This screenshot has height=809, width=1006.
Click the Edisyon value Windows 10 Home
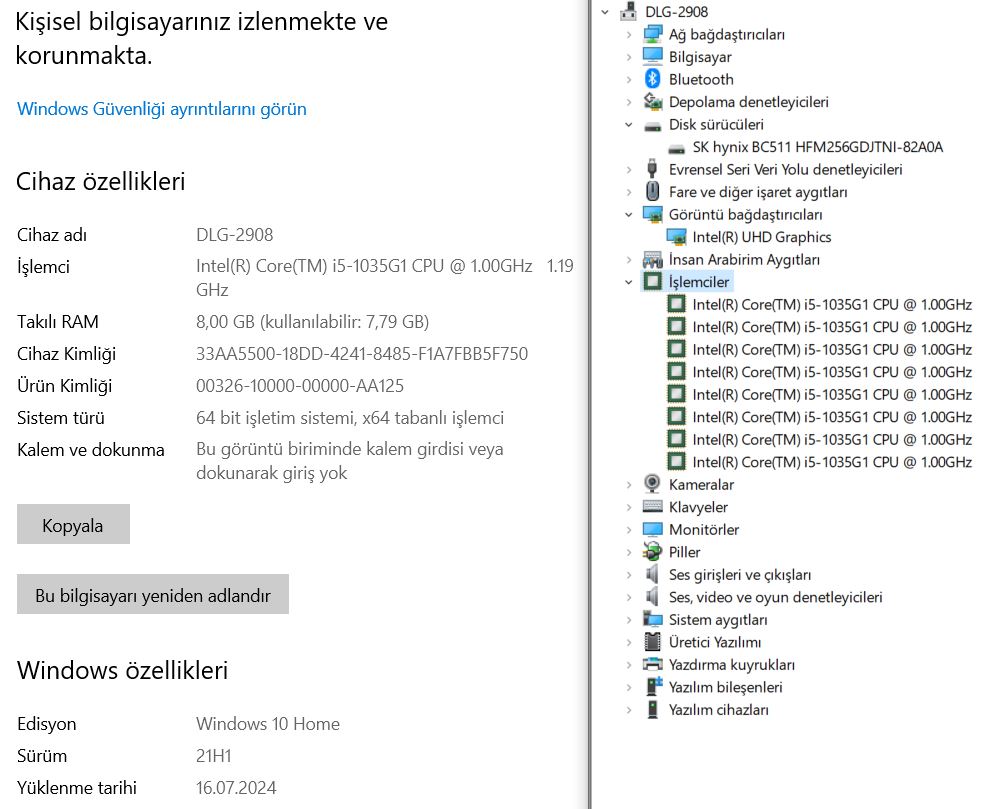(x=268, y=724)
